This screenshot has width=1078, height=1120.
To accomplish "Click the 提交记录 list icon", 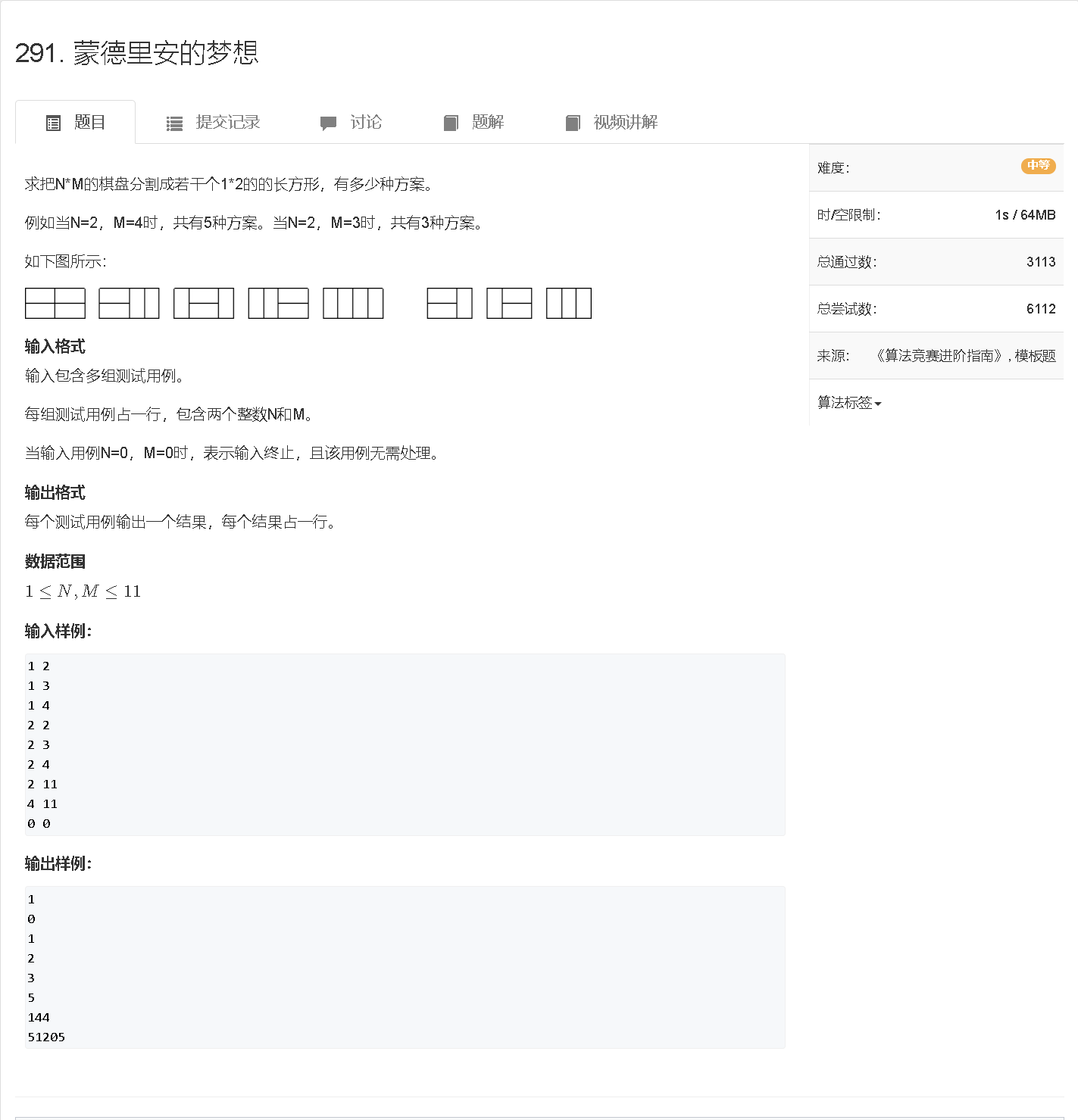I will coord(174,123).
